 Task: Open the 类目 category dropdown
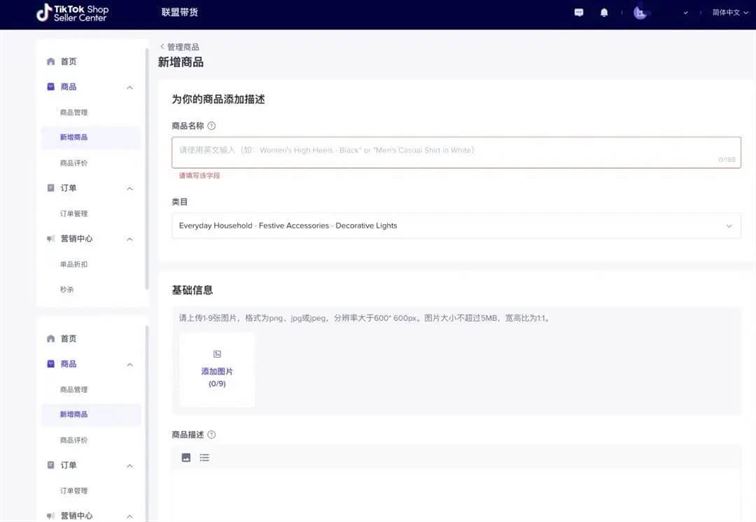(x=456, y=226)
